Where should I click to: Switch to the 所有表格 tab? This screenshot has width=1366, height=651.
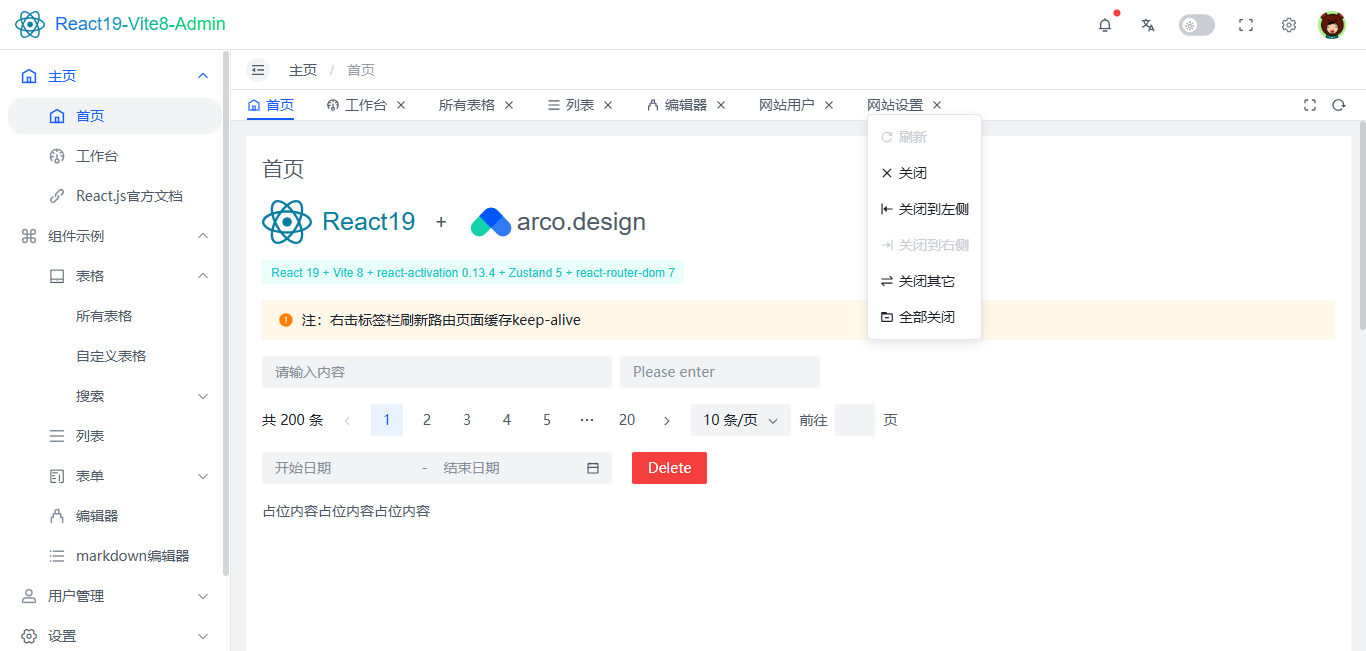click(x=467, y=105)
